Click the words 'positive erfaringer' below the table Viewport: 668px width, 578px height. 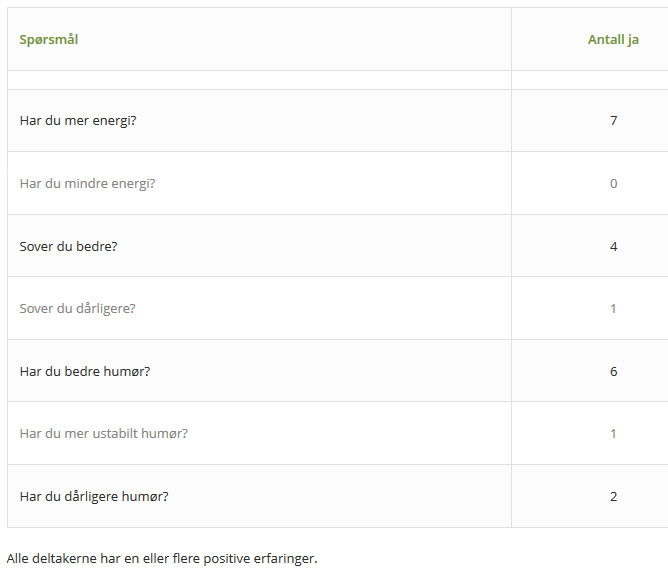[x=260, y=558]
